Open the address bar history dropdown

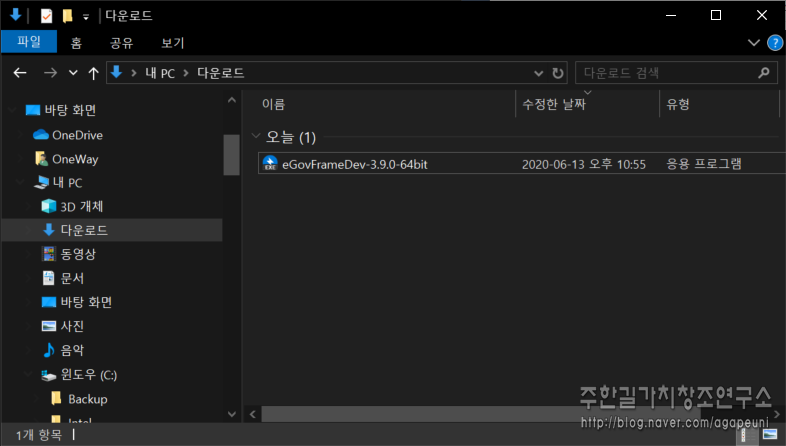[x=538, y=73]
